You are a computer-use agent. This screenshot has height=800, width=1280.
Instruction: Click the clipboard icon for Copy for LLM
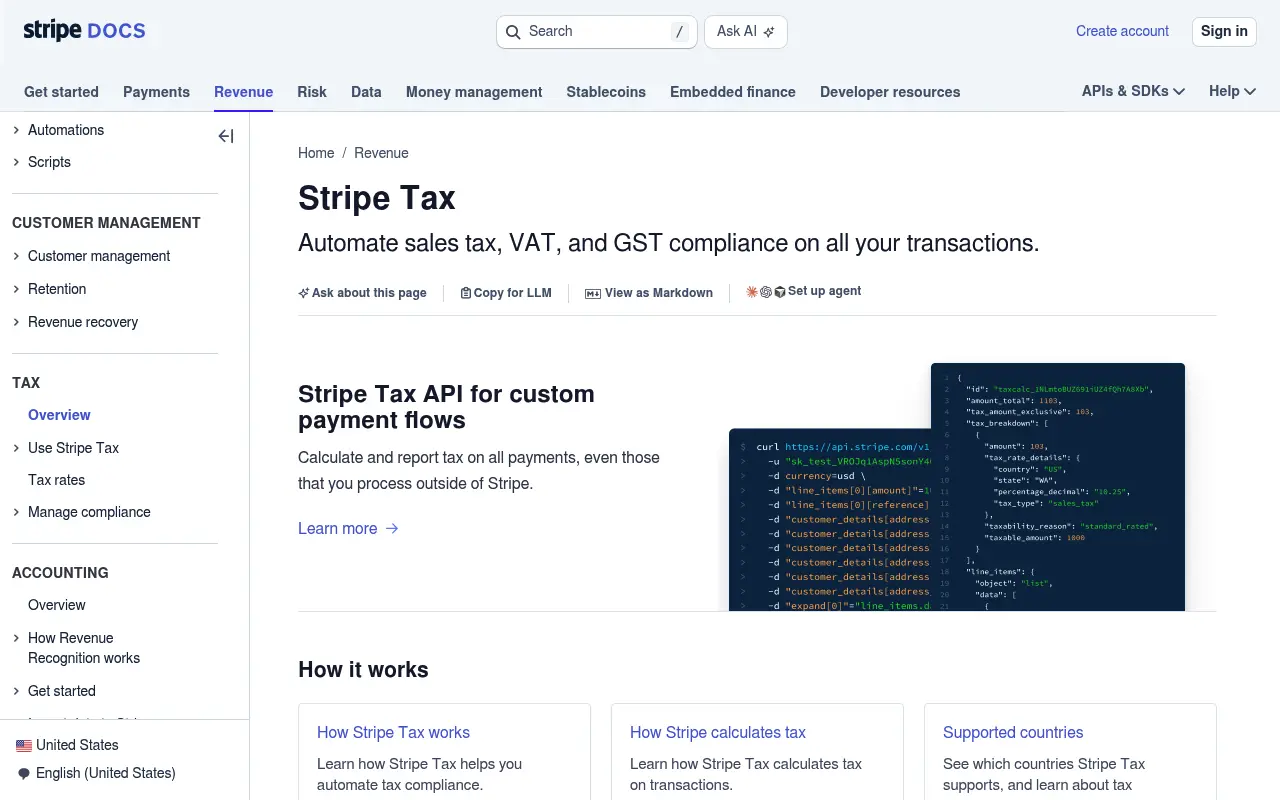[466, 293]
